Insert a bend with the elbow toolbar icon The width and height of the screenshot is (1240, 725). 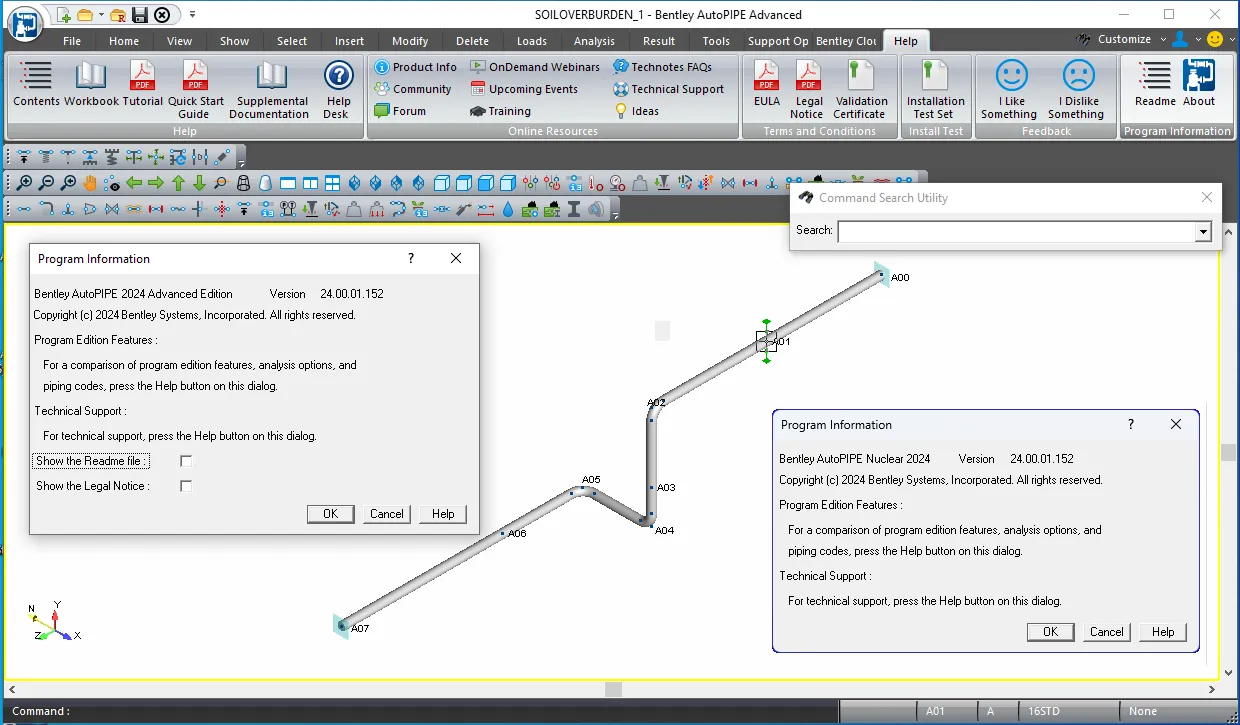coord(46,209)
